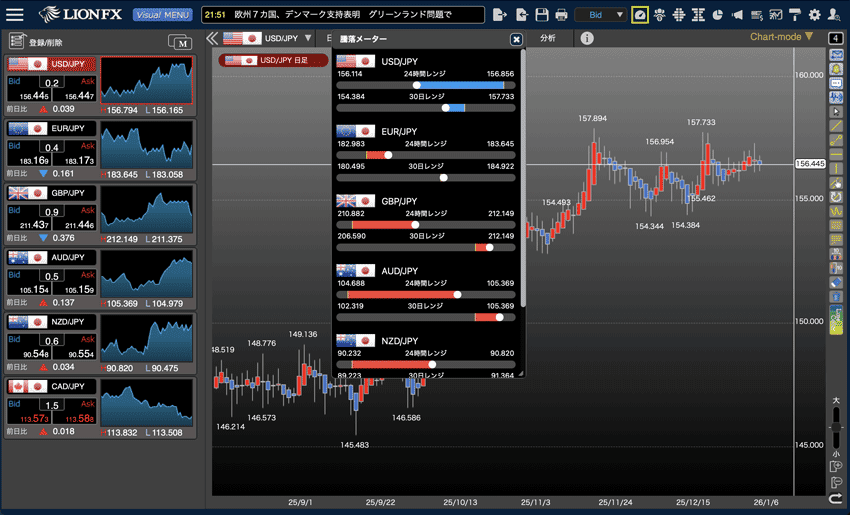Select the GBP/JPY rate panel
Viewport: 850px width, 515px height.
(x=51, y=214)
